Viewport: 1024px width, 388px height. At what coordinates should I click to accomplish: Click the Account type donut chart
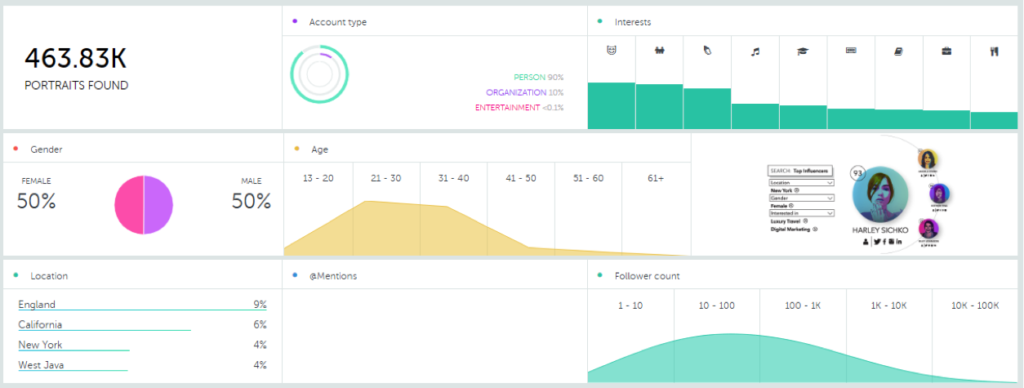click(319, 74)
